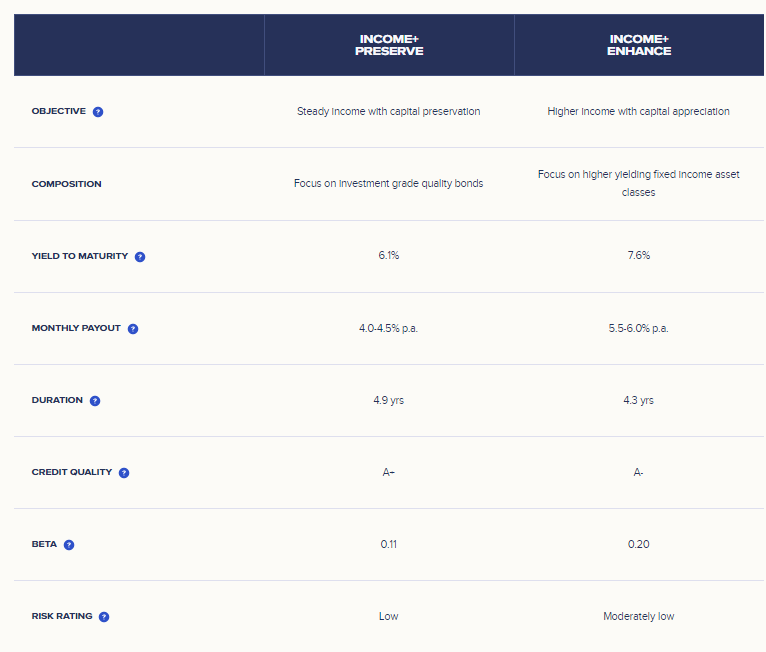
Task: Open the Risk Rating help icon
Action: [104, 617]
